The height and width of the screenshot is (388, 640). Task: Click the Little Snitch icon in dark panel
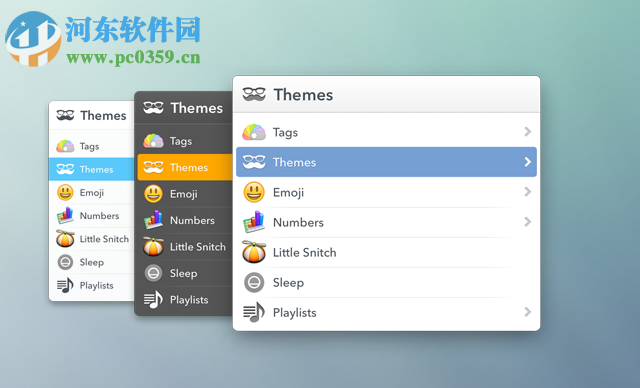point(153,246)
